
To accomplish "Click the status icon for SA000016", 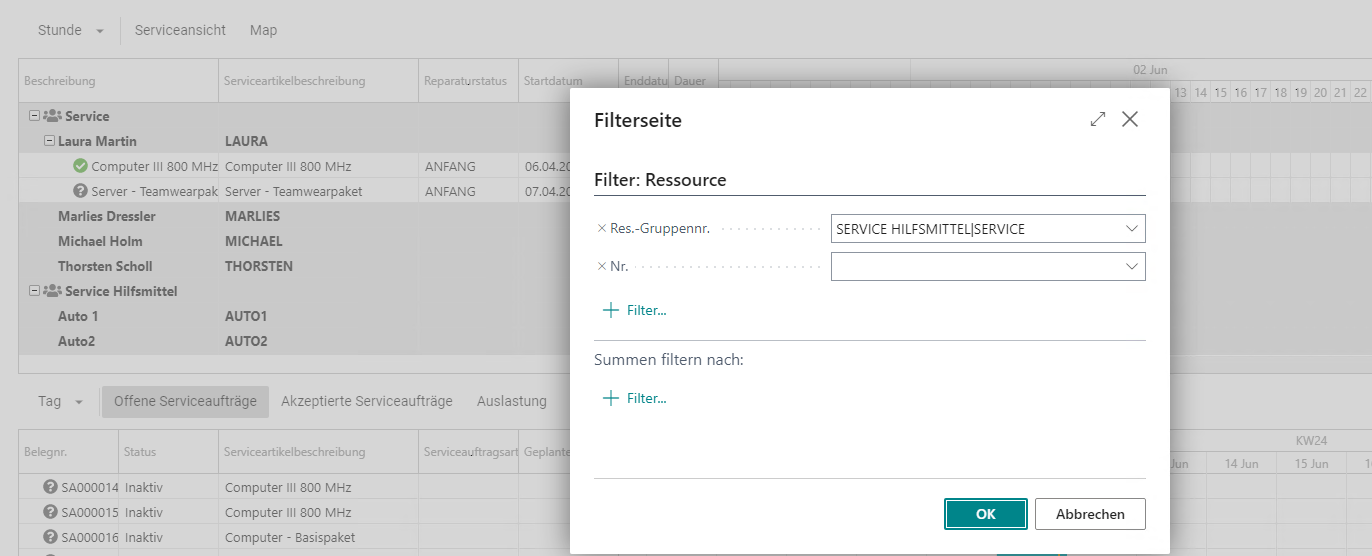I will (50, 537).
